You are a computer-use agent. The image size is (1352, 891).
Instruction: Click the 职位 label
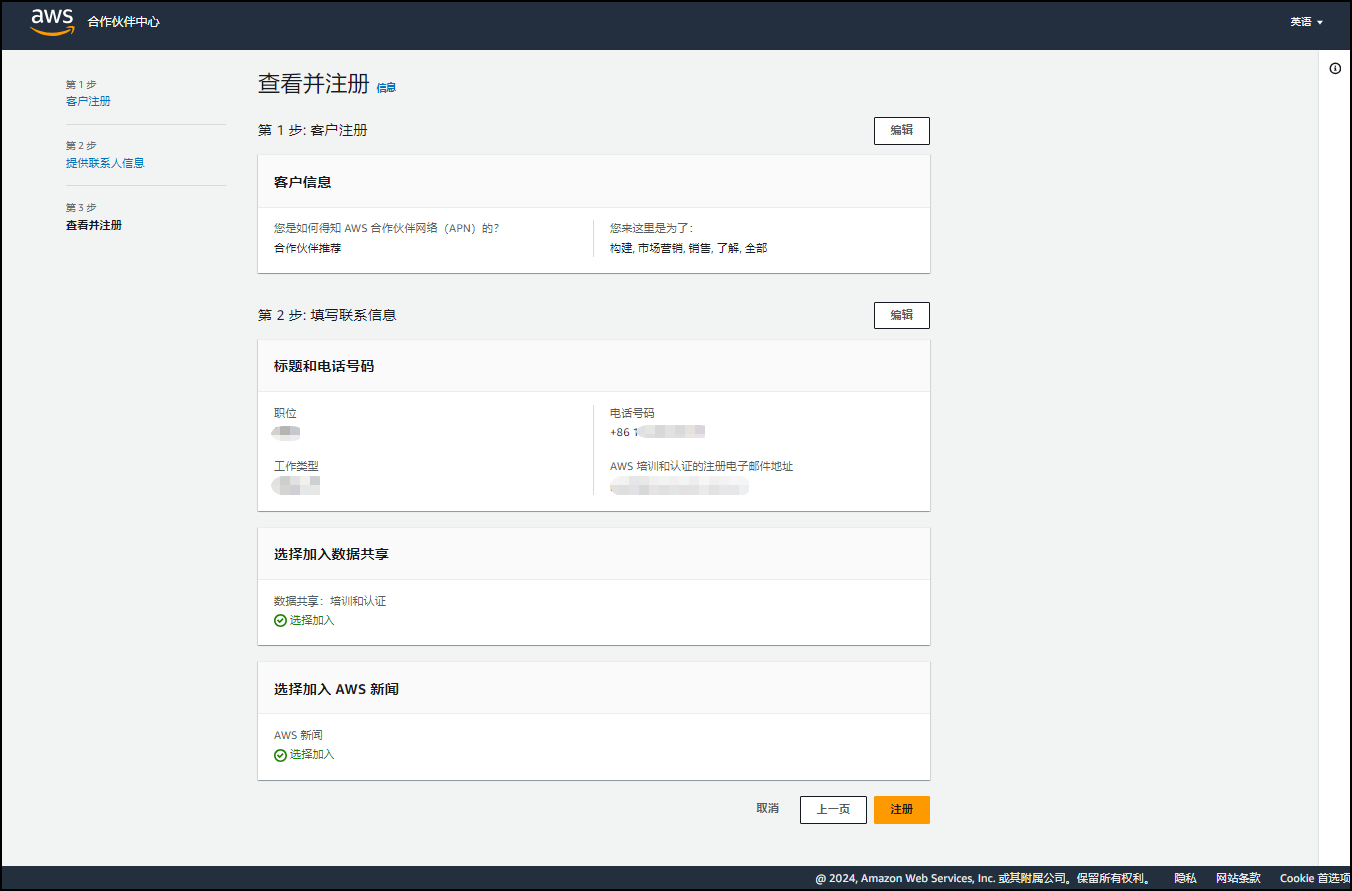(x=285, y=413)
